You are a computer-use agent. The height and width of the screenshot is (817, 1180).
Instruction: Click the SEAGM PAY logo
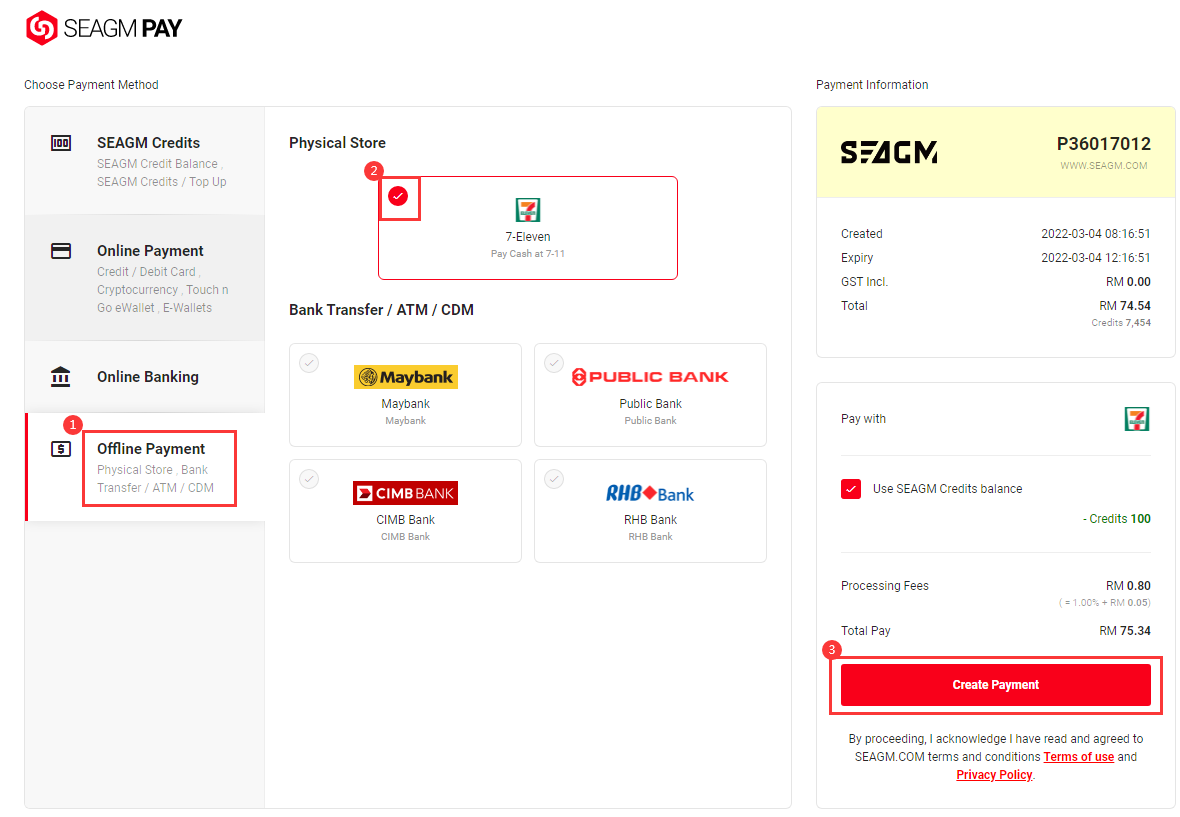coord(104,28)
